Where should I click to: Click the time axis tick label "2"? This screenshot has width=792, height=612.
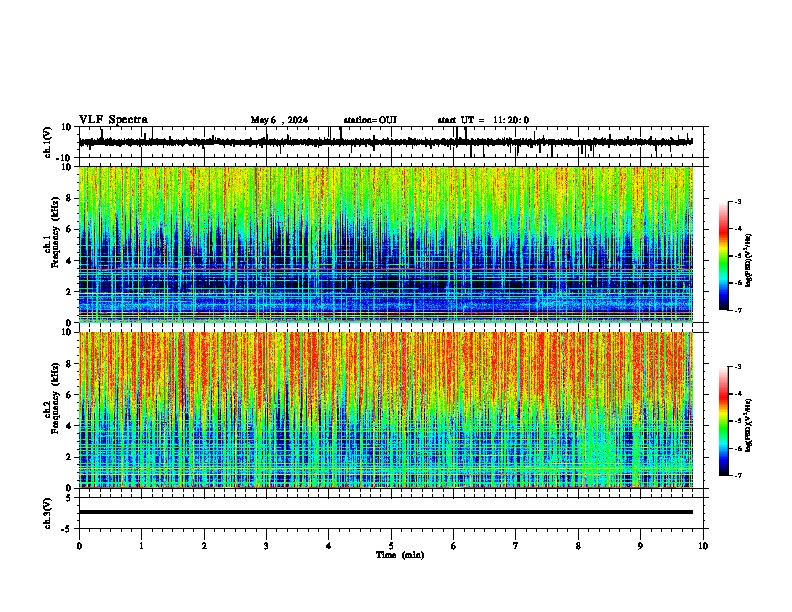click(x=204, y=546)
